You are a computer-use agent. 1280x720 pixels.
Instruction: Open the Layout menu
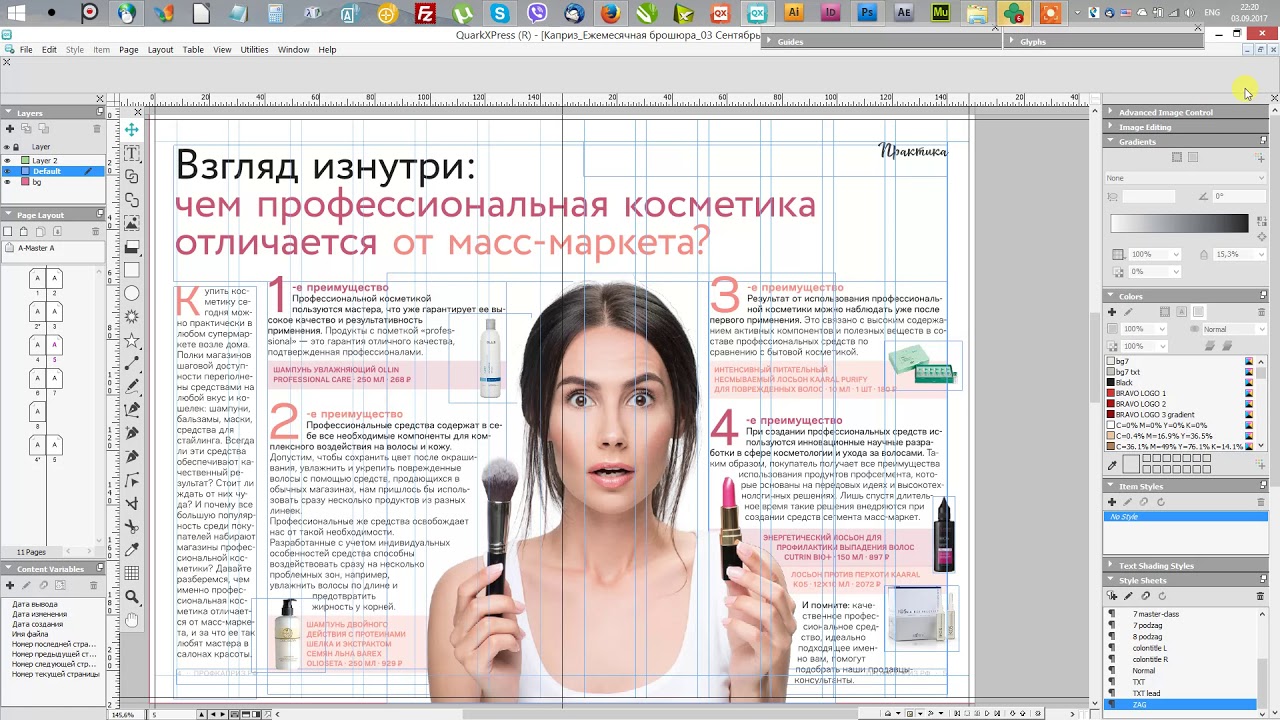coord(160,49)
